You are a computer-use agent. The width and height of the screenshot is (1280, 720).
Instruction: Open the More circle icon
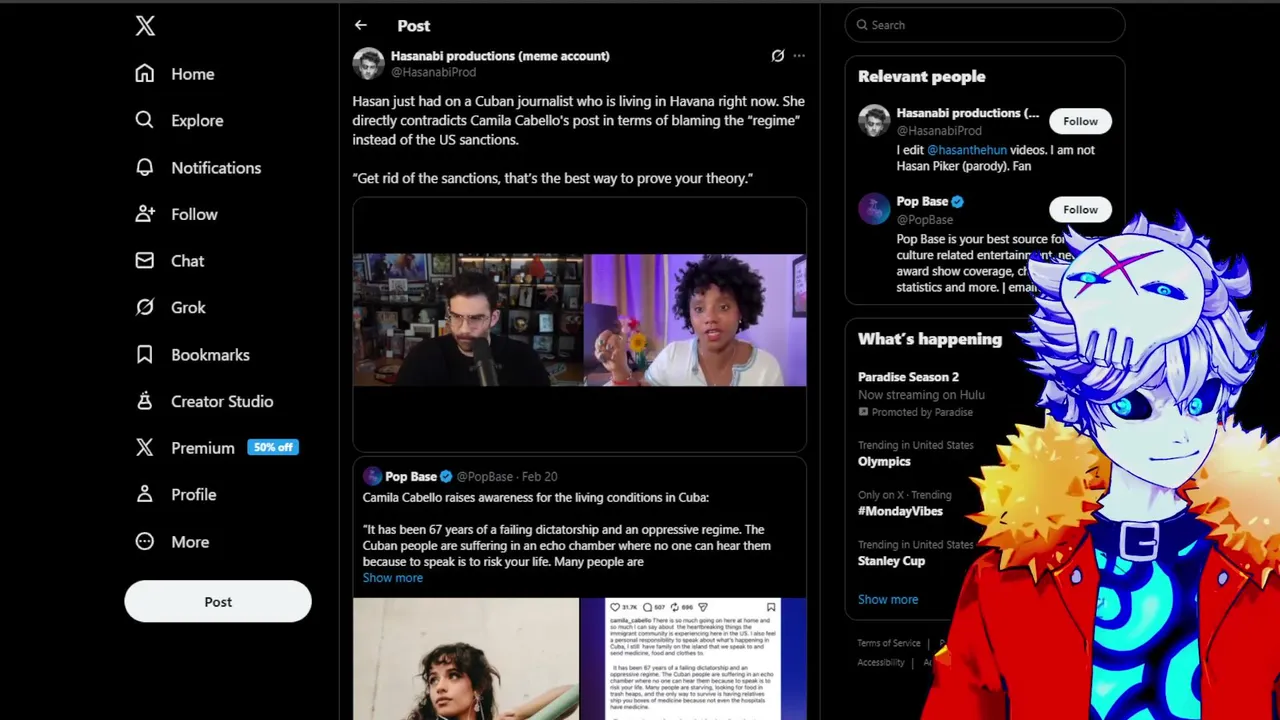click(145, 541)
